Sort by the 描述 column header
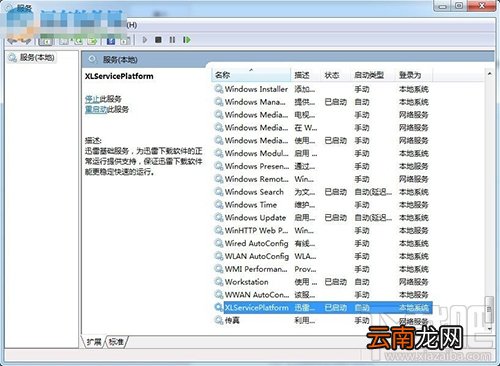The width and height of the screenshot is (500, 366). tap(306, 75)
